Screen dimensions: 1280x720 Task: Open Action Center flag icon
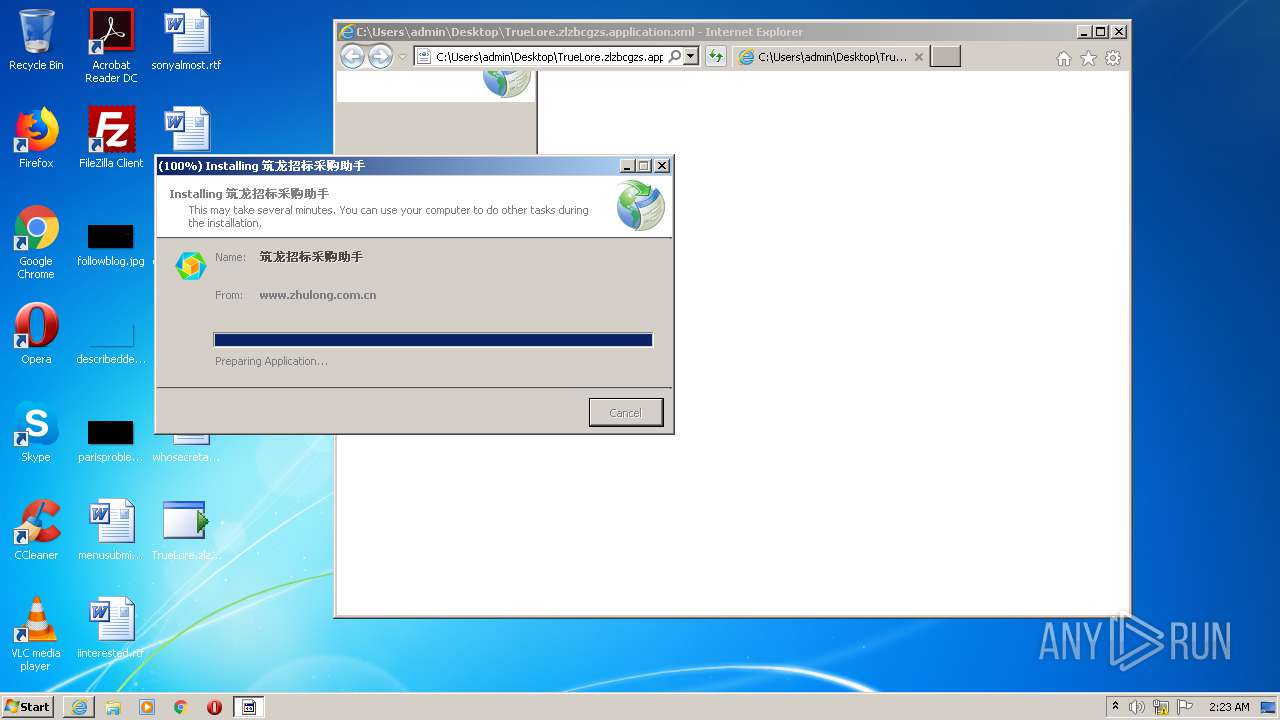[x=1185, y=707]
